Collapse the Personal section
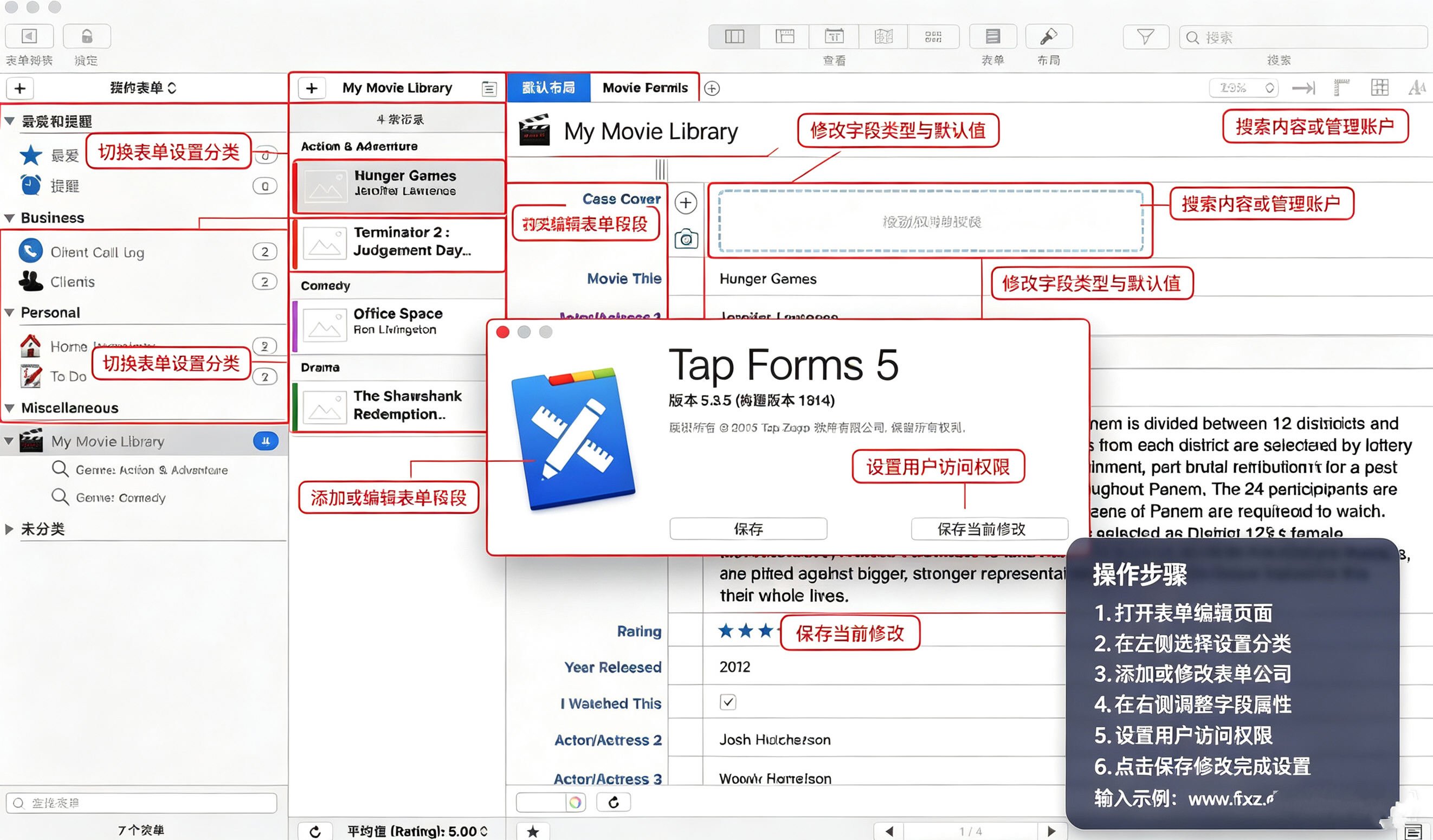Viewport: 1433px width, 840px height. pos(10,313)
